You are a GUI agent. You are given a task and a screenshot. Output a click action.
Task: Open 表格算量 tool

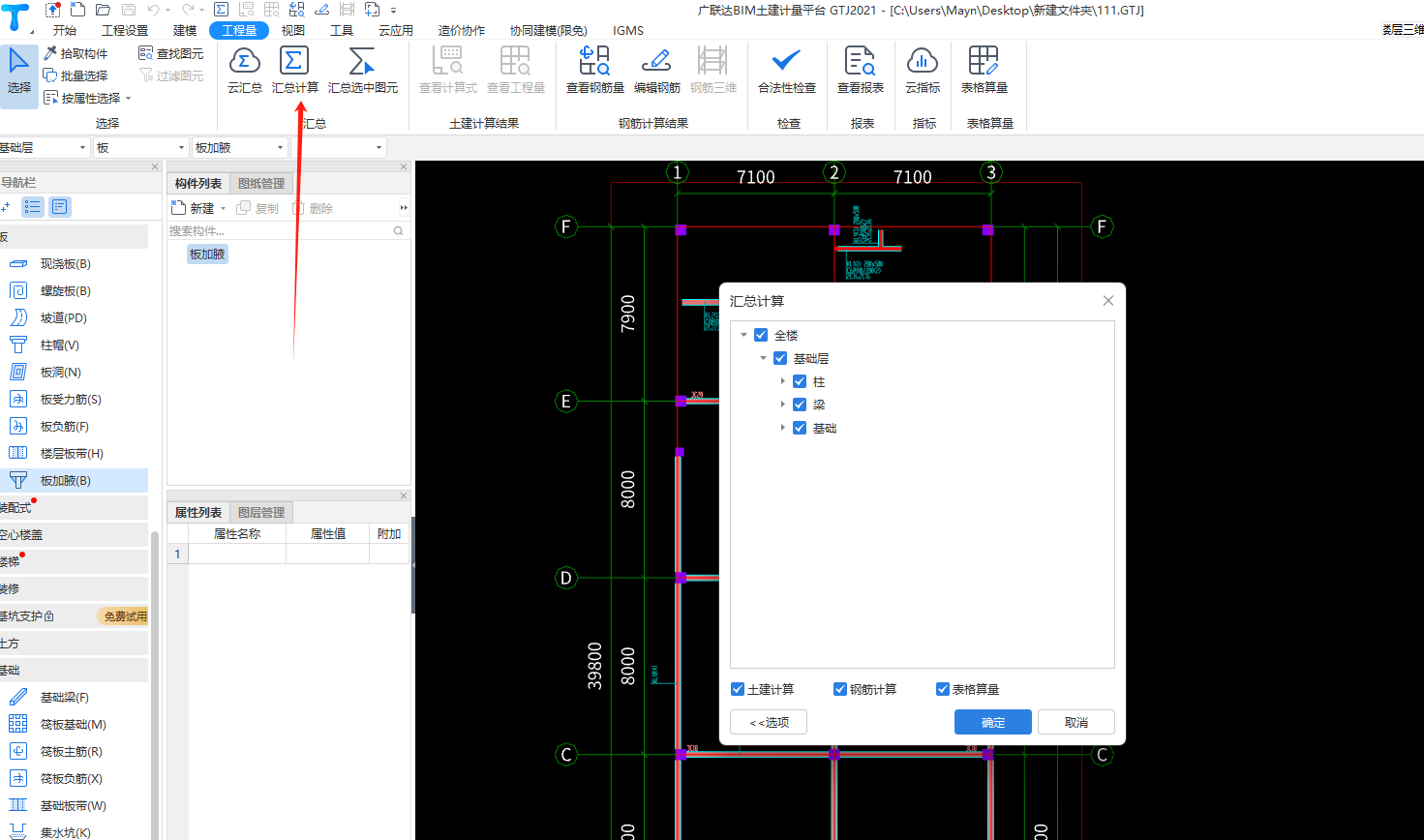pos(984,70)
